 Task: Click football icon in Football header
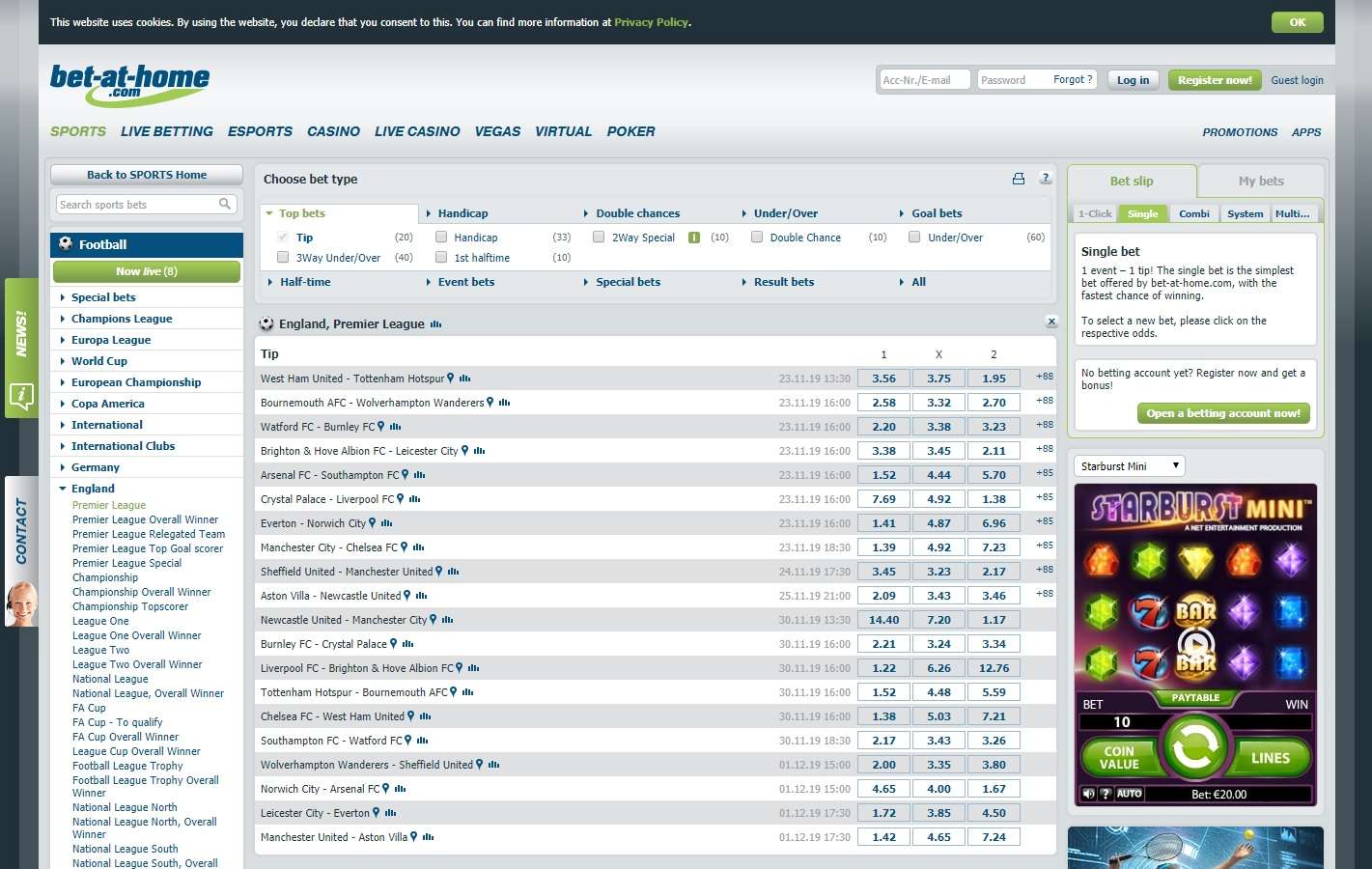66,244
